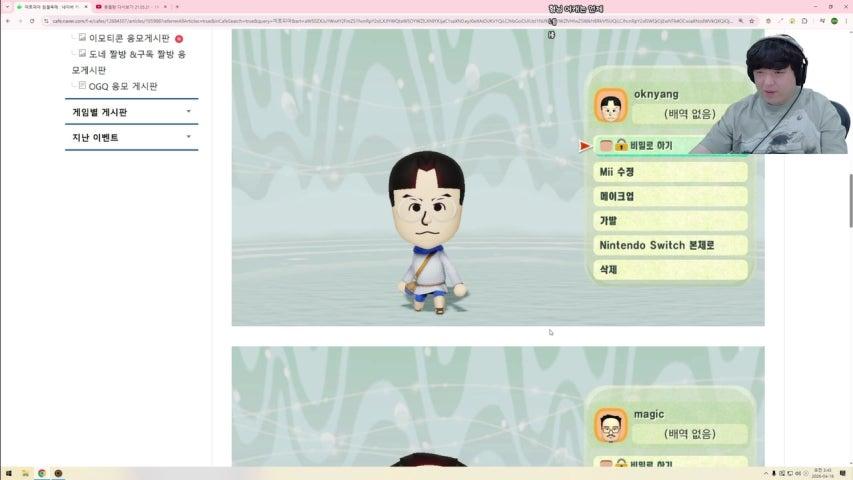Click the board icon beside OGQ 응모 게시판
This screenshot has width=853, height=480.
[x=82, y=85]
